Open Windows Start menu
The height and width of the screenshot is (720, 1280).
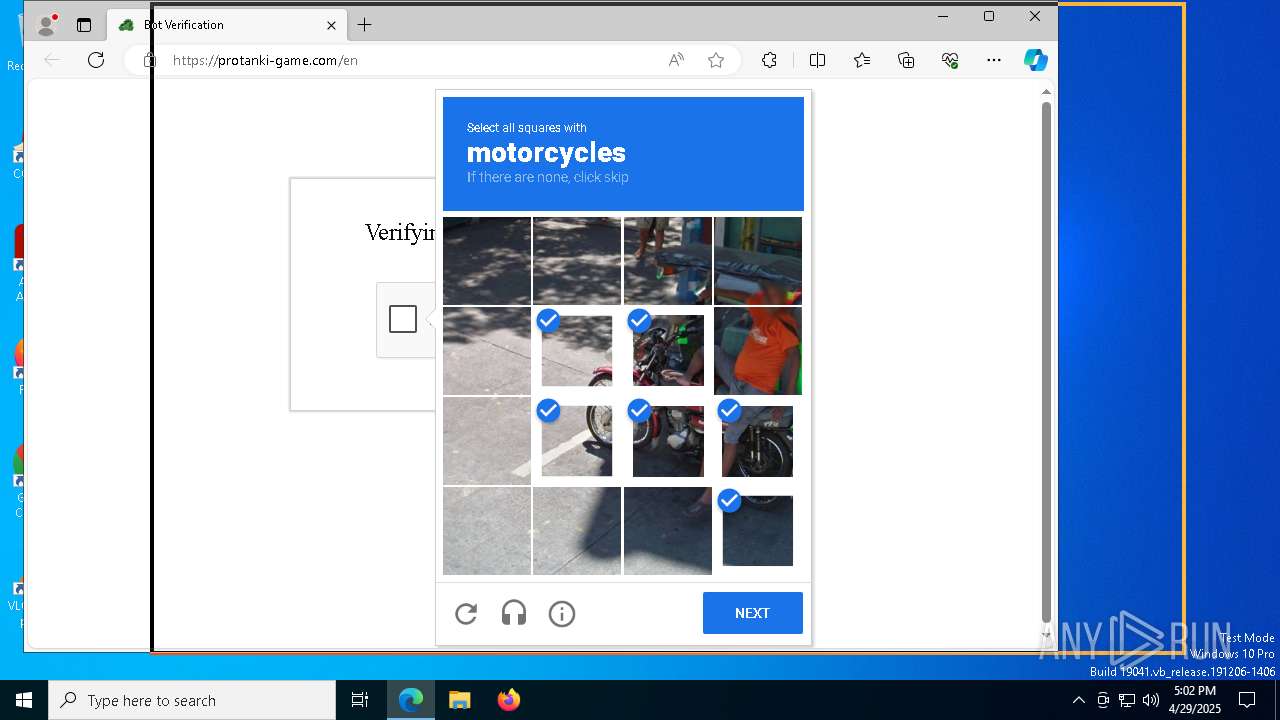pos(24,700)
